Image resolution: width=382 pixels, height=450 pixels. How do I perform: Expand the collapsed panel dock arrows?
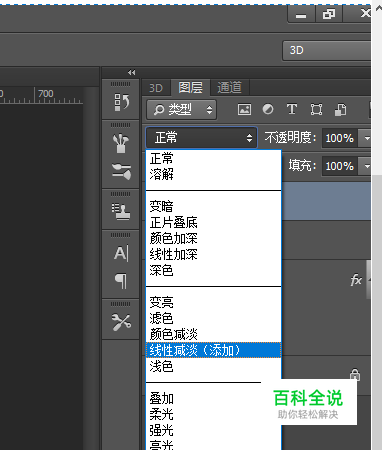tap(132, 72)
